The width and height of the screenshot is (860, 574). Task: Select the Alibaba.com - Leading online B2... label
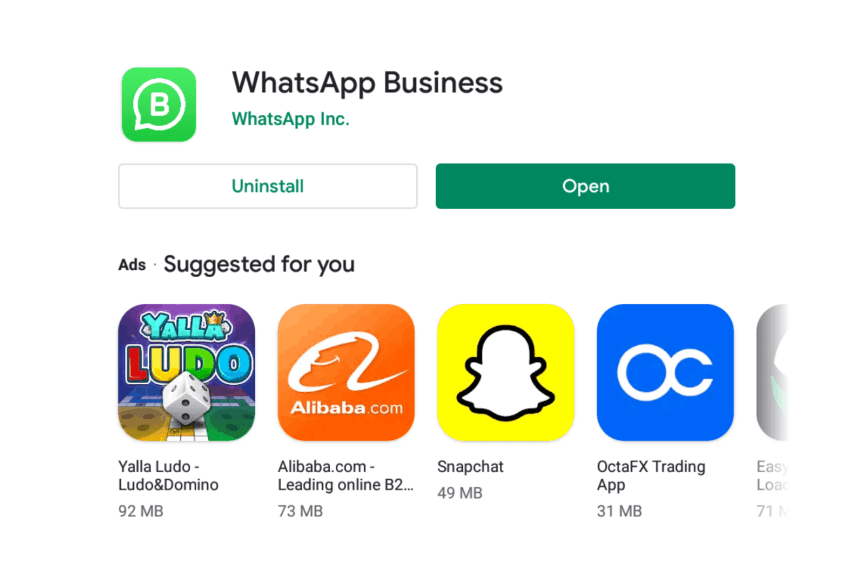click(x=346, y=475)
